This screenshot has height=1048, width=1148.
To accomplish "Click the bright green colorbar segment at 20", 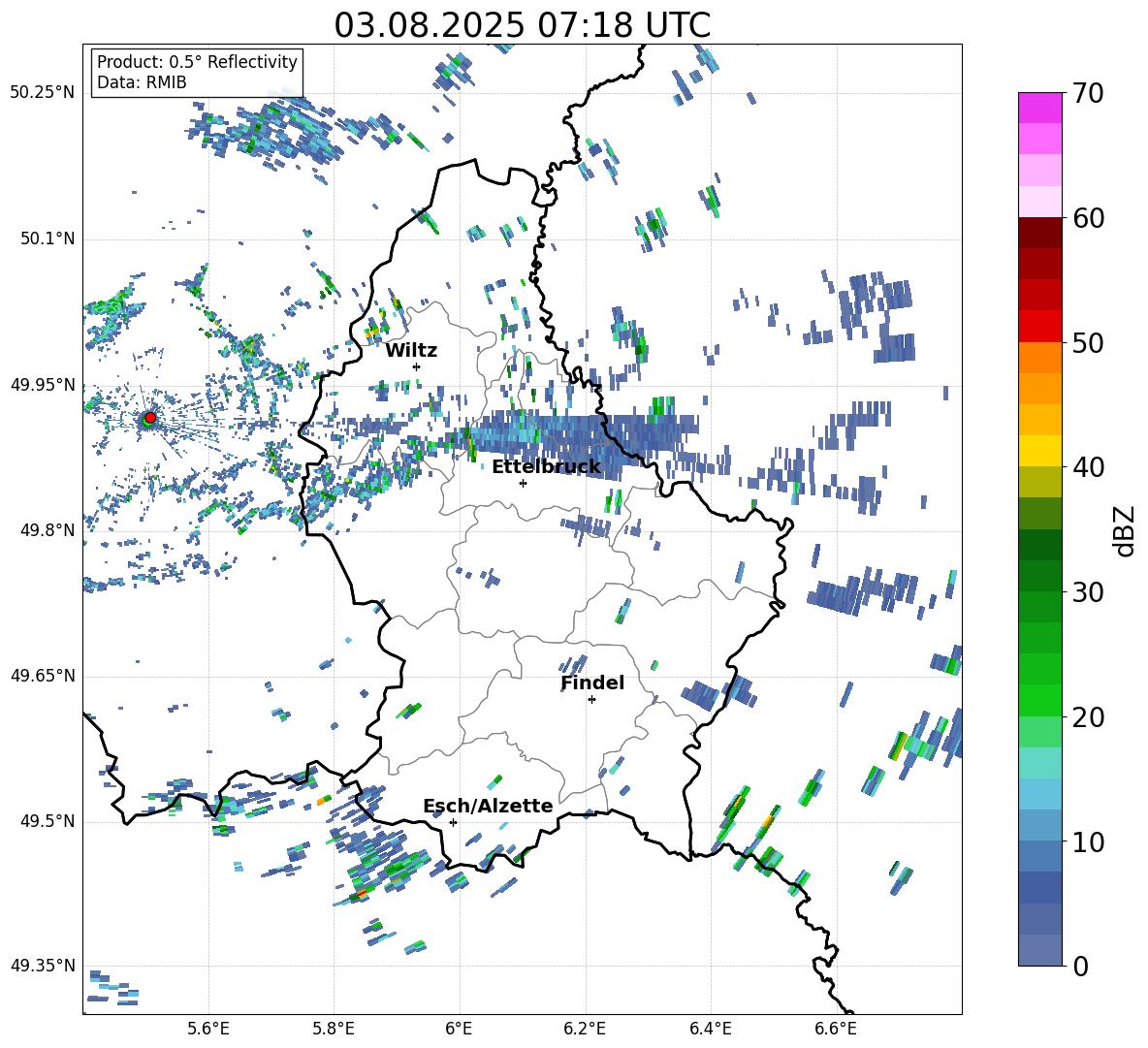I will [1039, 700].
